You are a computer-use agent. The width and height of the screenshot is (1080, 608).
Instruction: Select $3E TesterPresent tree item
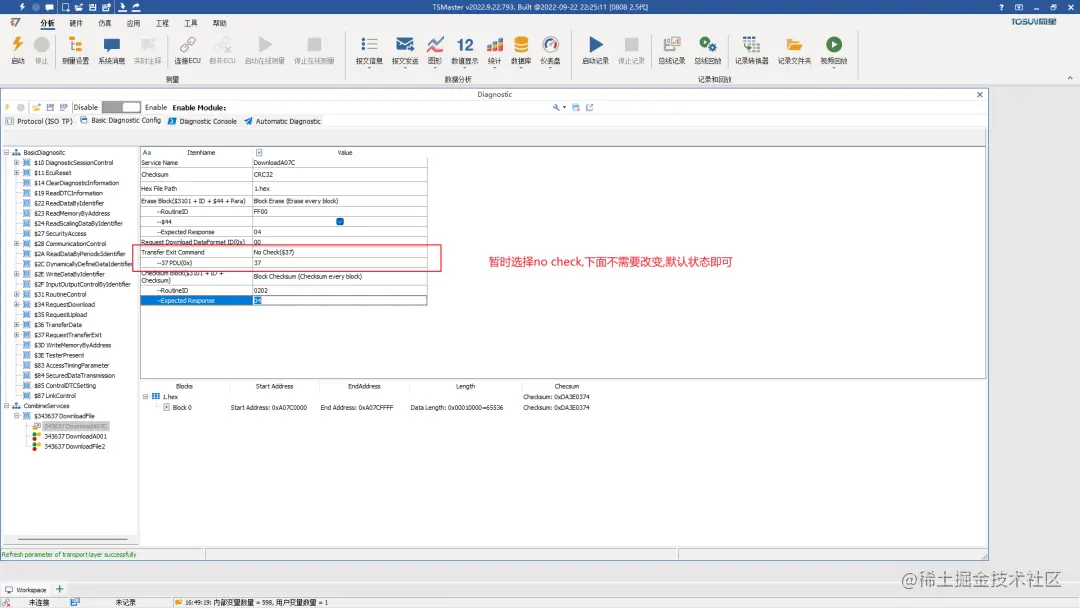click(59, 355)
